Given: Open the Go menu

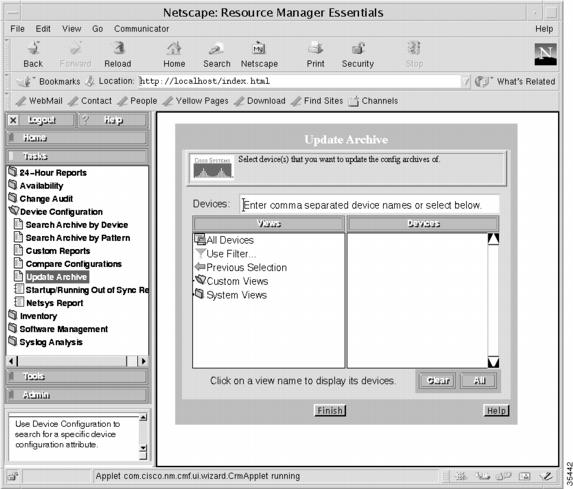Looking at the screenshot, I should point(97,29).
